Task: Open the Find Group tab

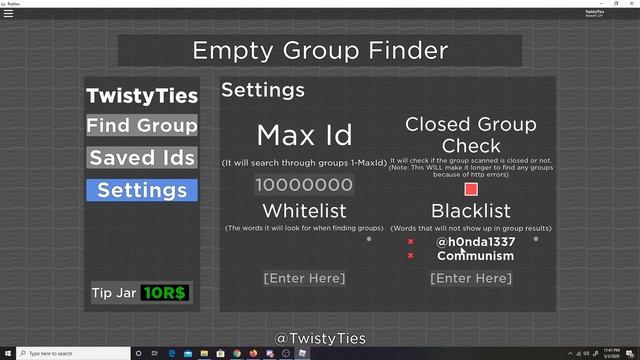Action: click(x=142, y=125)
